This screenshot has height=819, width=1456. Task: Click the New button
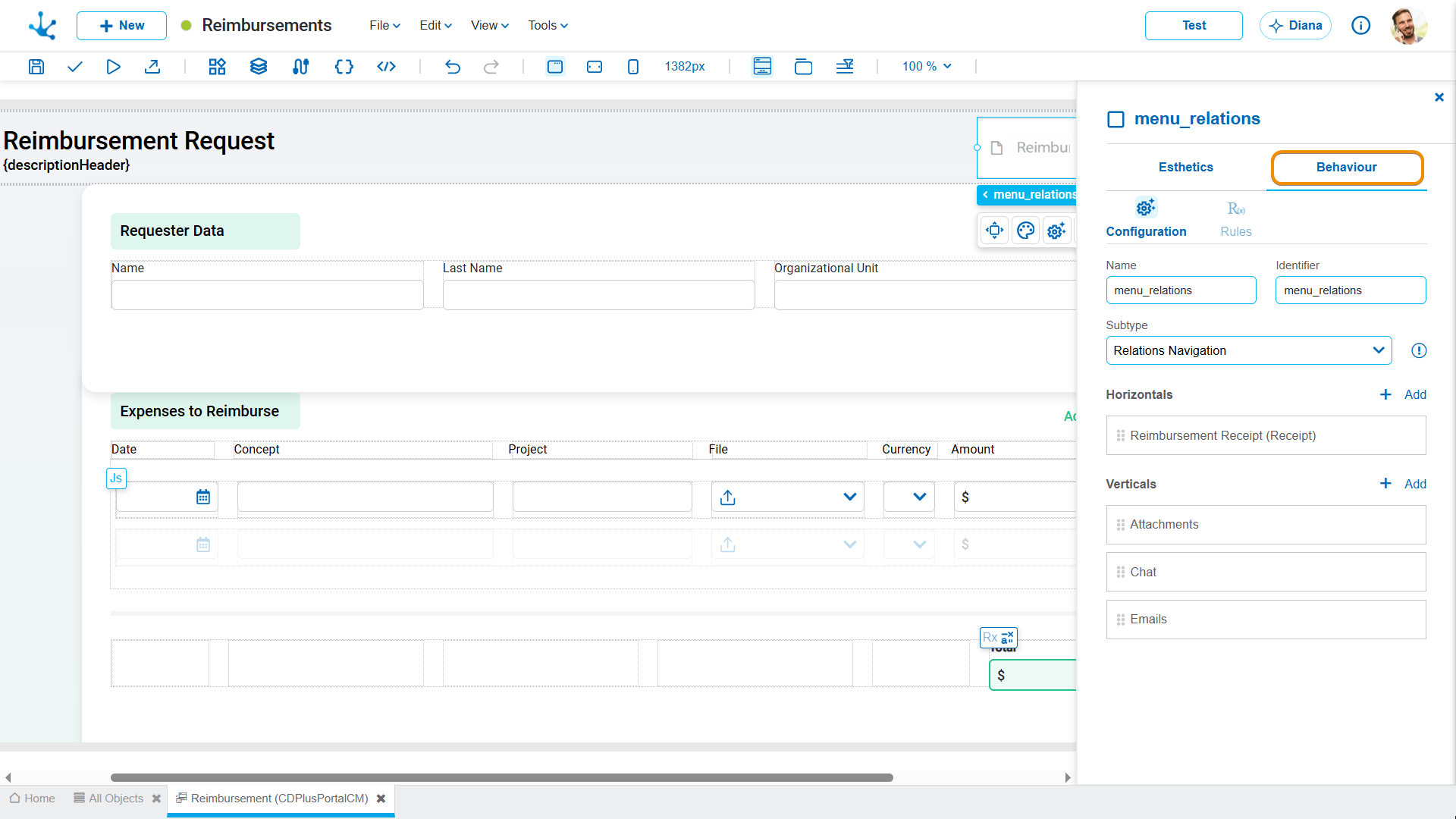click(121, 26)
